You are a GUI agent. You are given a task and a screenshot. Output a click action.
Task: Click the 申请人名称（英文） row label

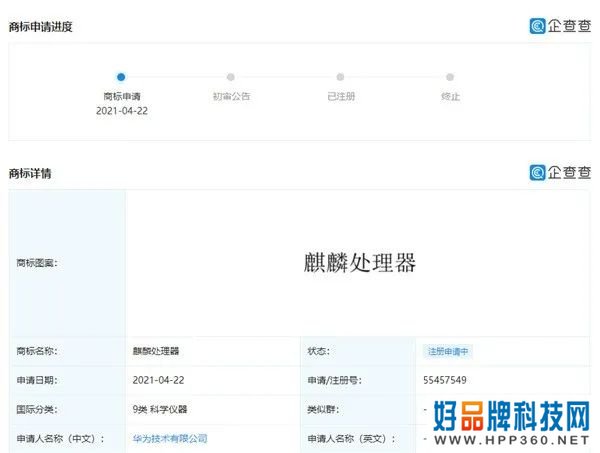(x=352, y=438)
